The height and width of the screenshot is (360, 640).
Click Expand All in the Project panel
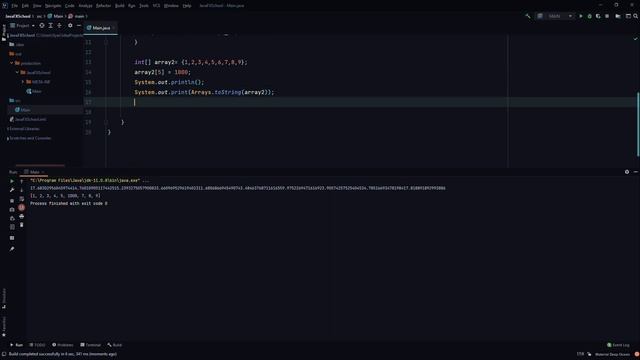point(51,25)
